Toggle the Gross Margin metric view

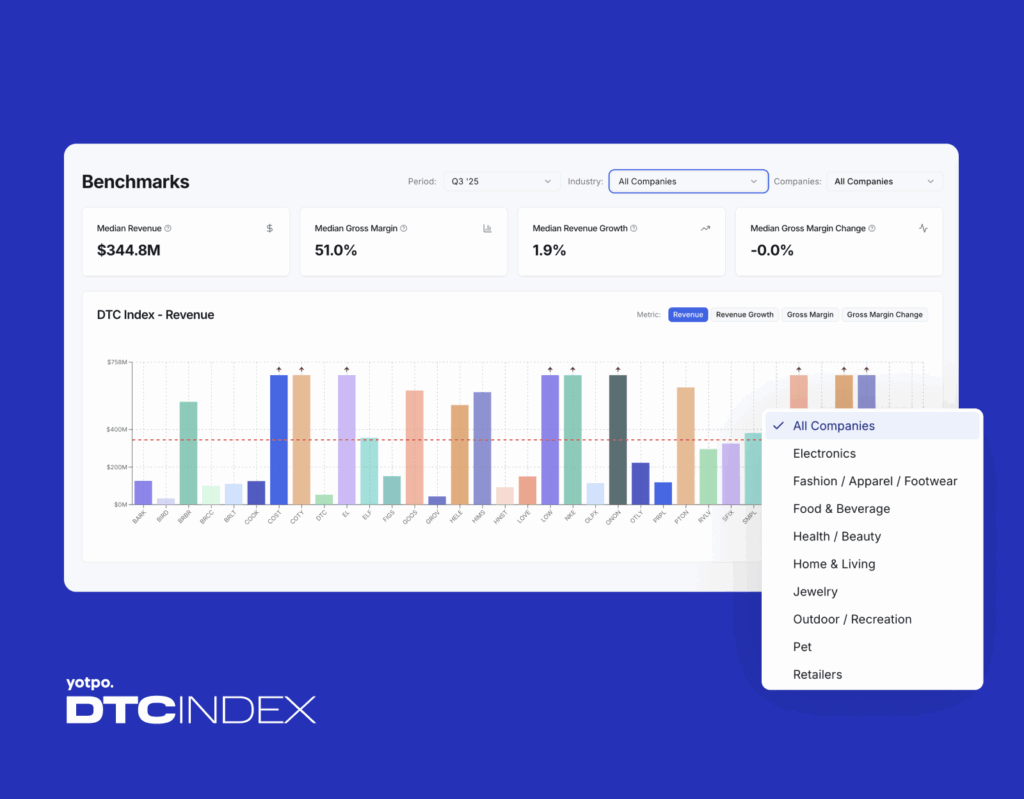tap(811, 313)
